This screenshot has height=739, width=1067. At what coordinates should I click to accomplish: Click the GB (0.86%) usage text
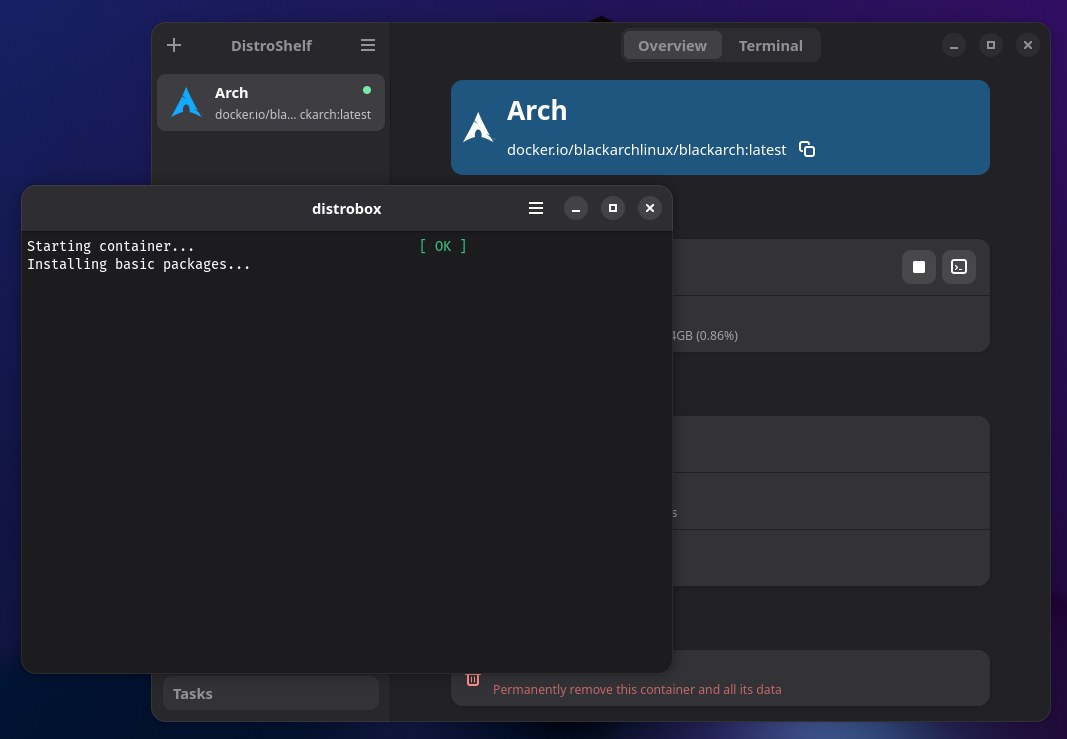705,335
